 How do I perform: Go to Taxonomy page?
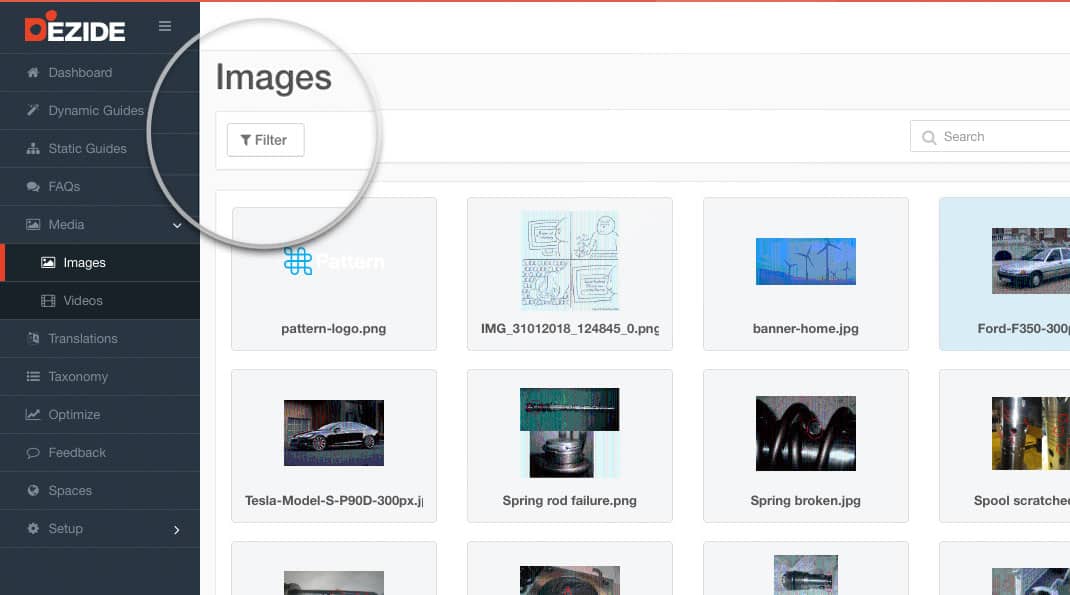pos(100,377)
